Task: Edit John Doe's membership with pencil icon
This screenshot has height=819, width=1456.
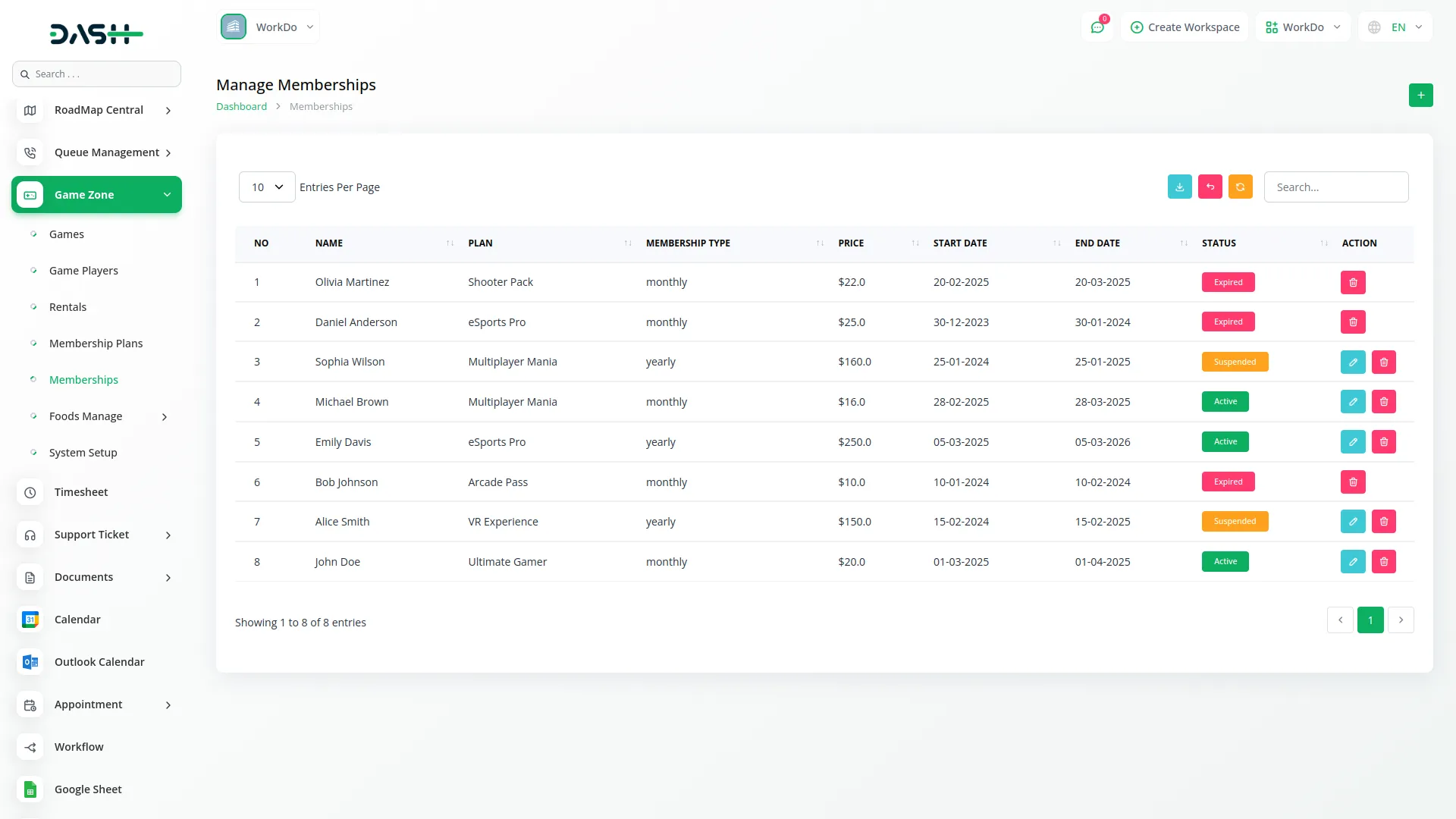Action: pyautogui.click(x=1353, y=562)
